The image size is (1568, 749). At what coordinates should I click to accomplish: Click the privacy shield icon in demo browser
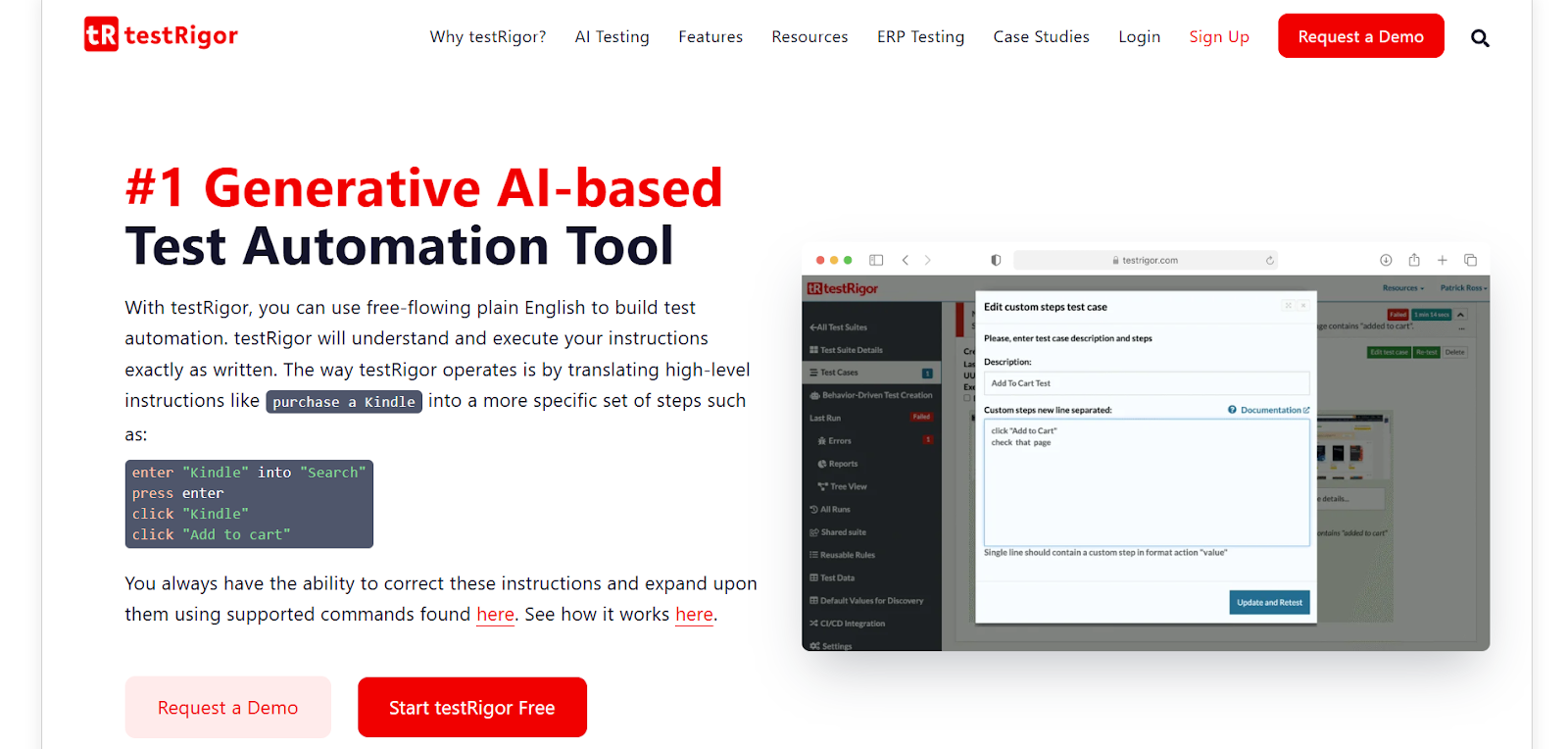coord(996,260)
